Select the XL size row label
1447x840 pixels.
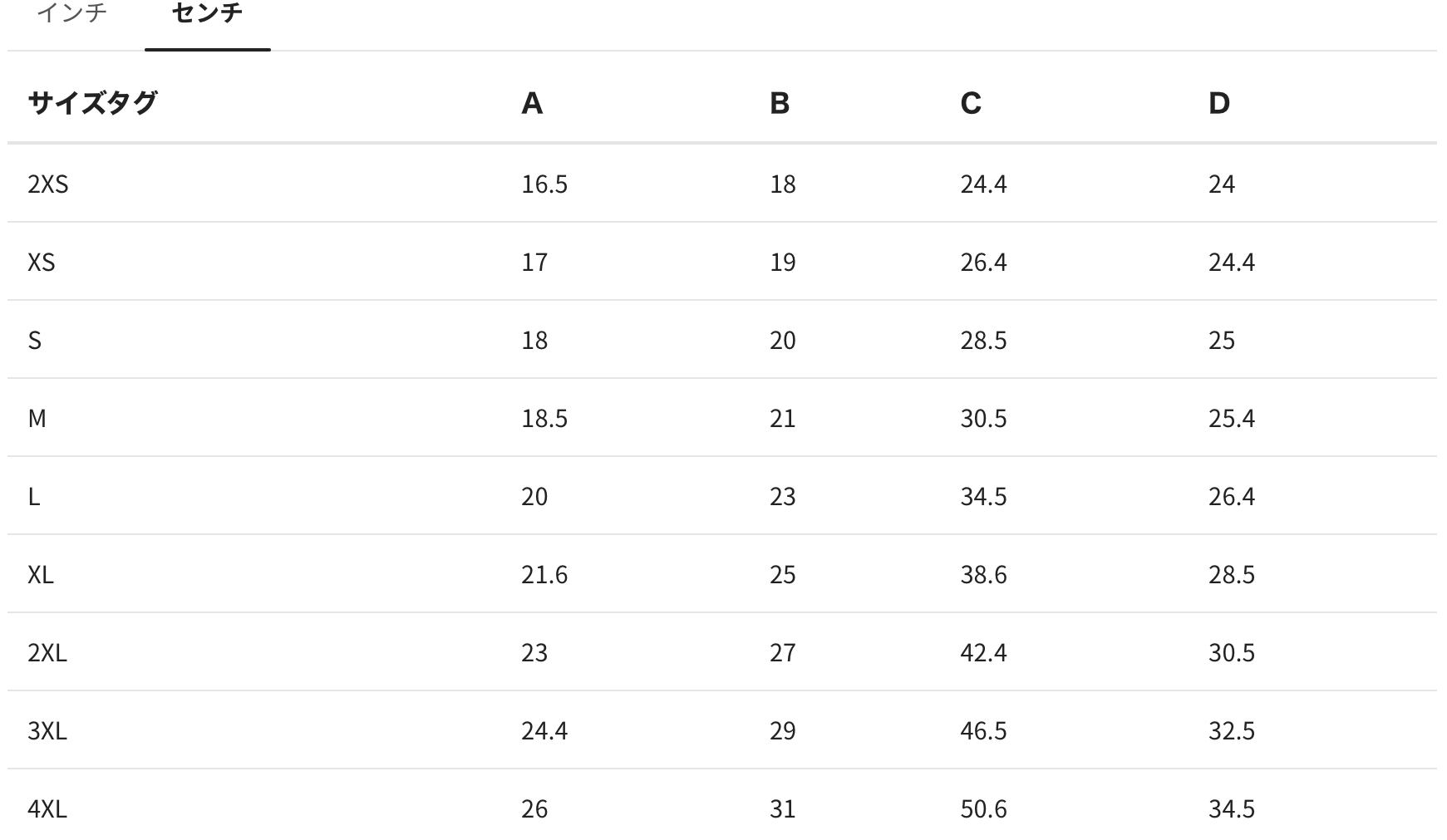click(41, 574)
